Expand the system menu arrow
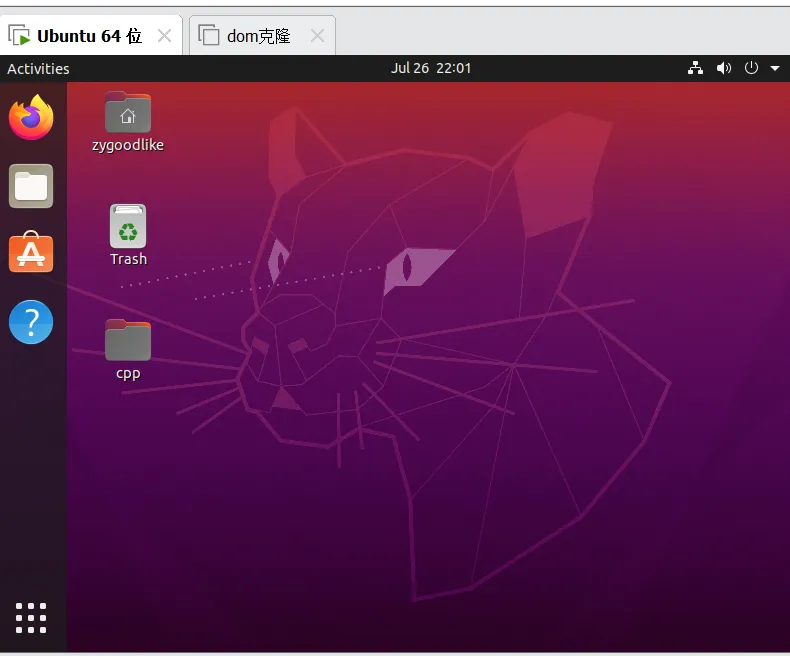Viewport: 790px width, 656px height. tap(775, 68)
